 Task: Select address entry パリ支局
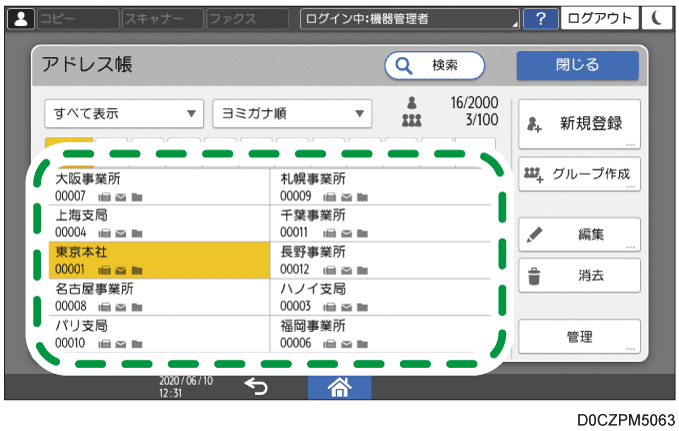point(158,334)
